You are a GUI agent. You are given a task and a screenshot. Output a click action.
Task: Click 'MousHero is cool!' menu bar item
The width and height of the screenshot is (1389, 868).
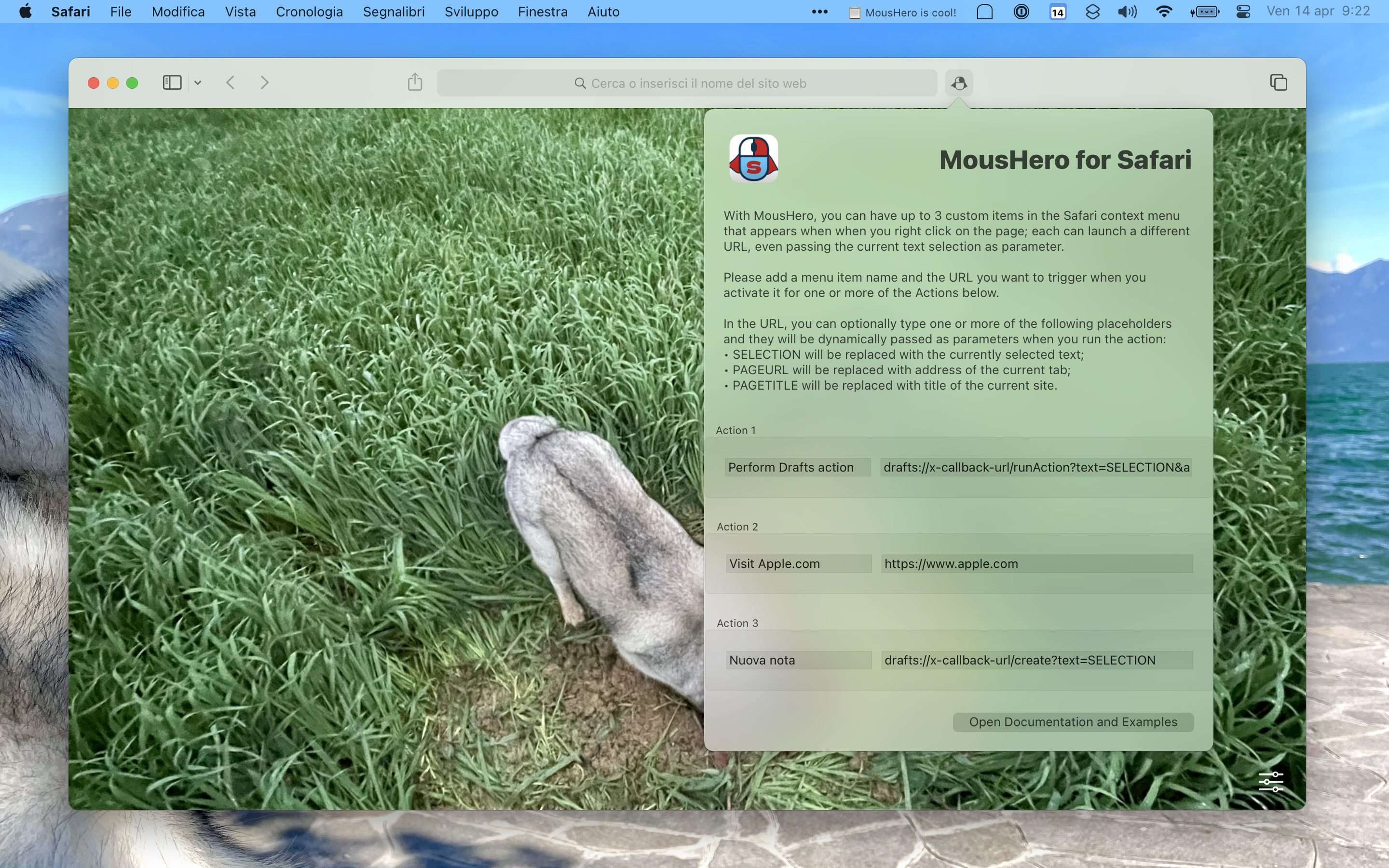click(903, 12)
